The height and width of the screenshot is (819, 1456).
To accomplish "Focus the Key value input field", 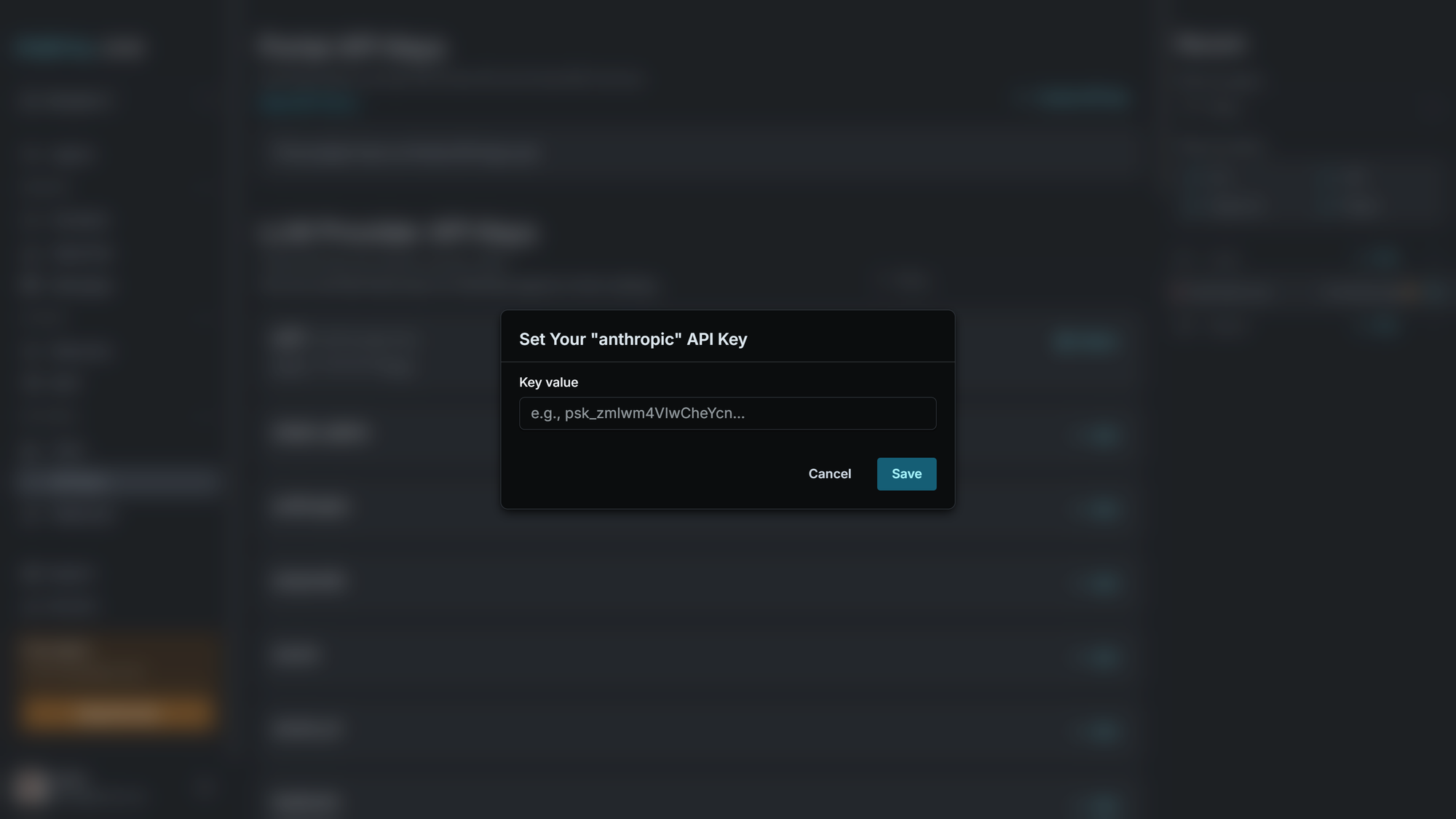I will [x=727, y=414].
